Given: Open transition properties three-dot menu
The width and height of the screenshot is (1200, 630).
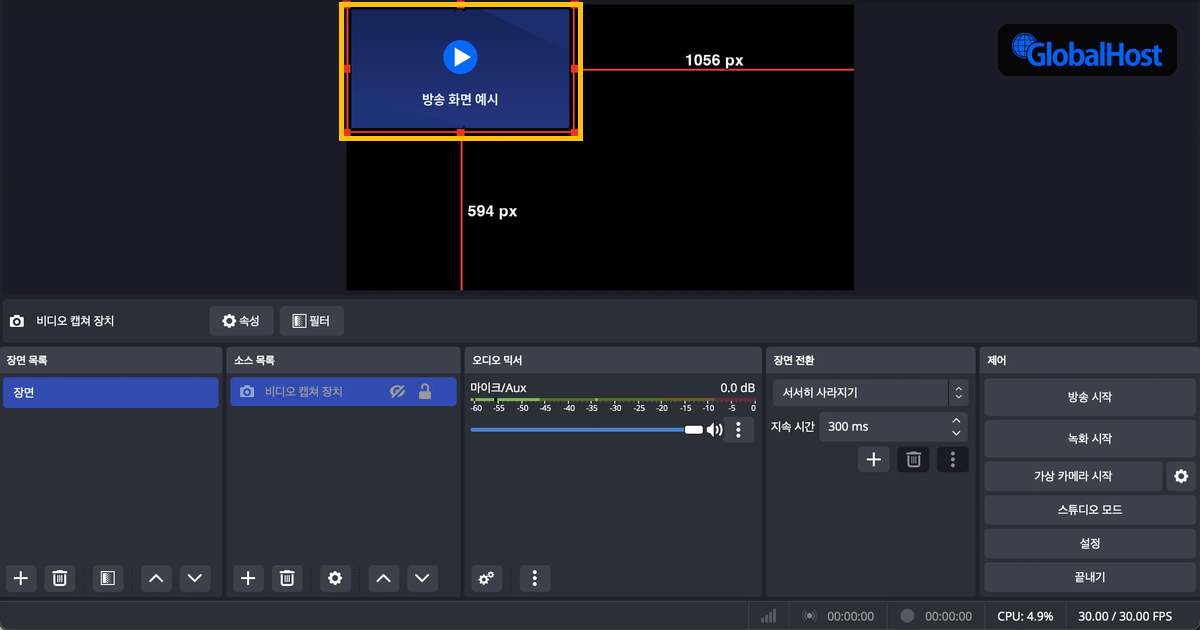Looking at the screenshot, I should 953,459.
